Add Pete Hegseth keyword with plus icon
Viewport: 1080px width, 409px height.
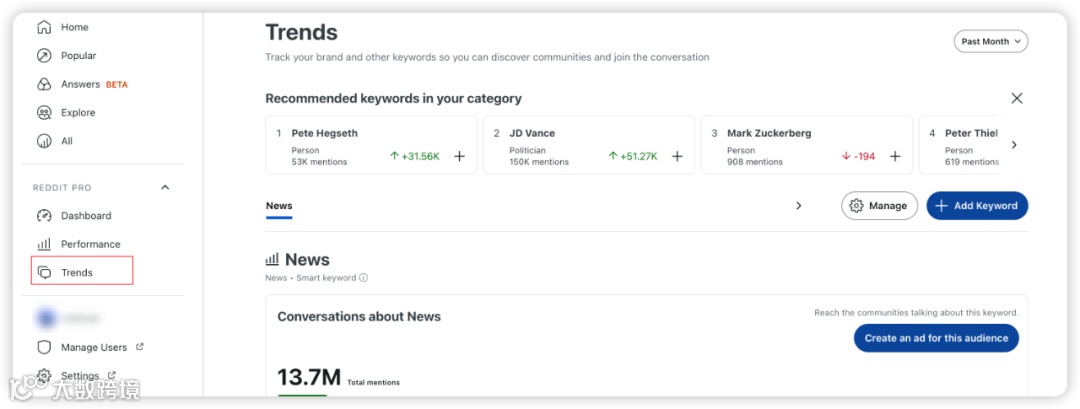click(460, 156)
